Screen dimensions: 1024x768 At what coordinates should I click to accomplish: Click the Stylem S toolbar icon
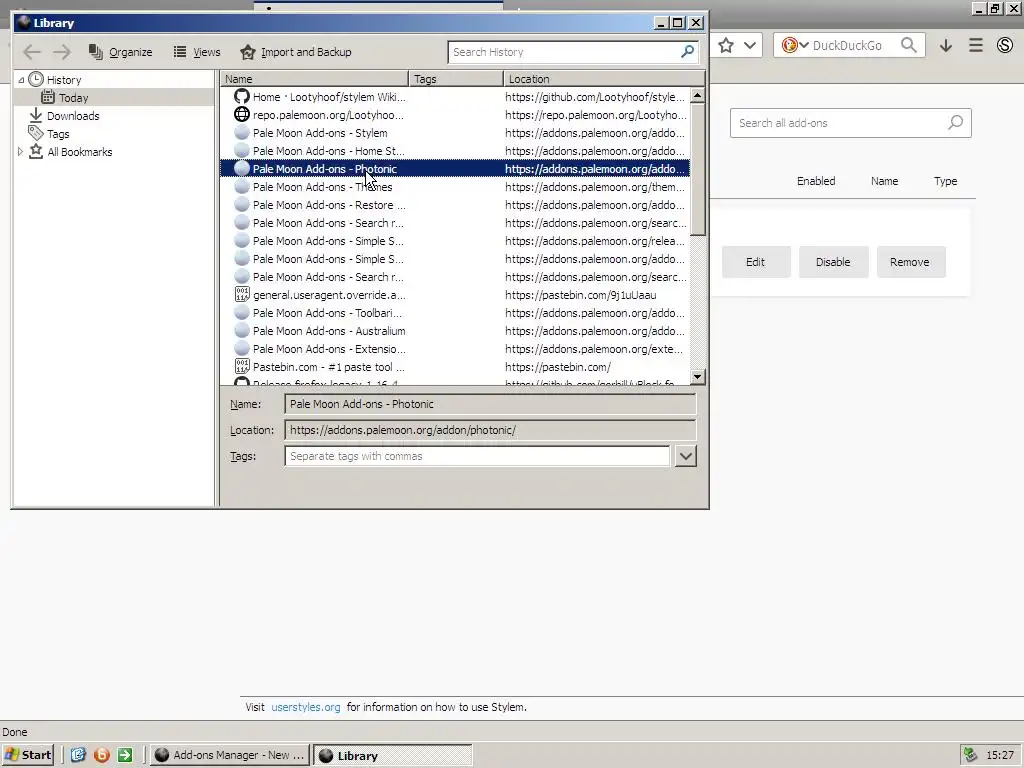click(1004, 45)
